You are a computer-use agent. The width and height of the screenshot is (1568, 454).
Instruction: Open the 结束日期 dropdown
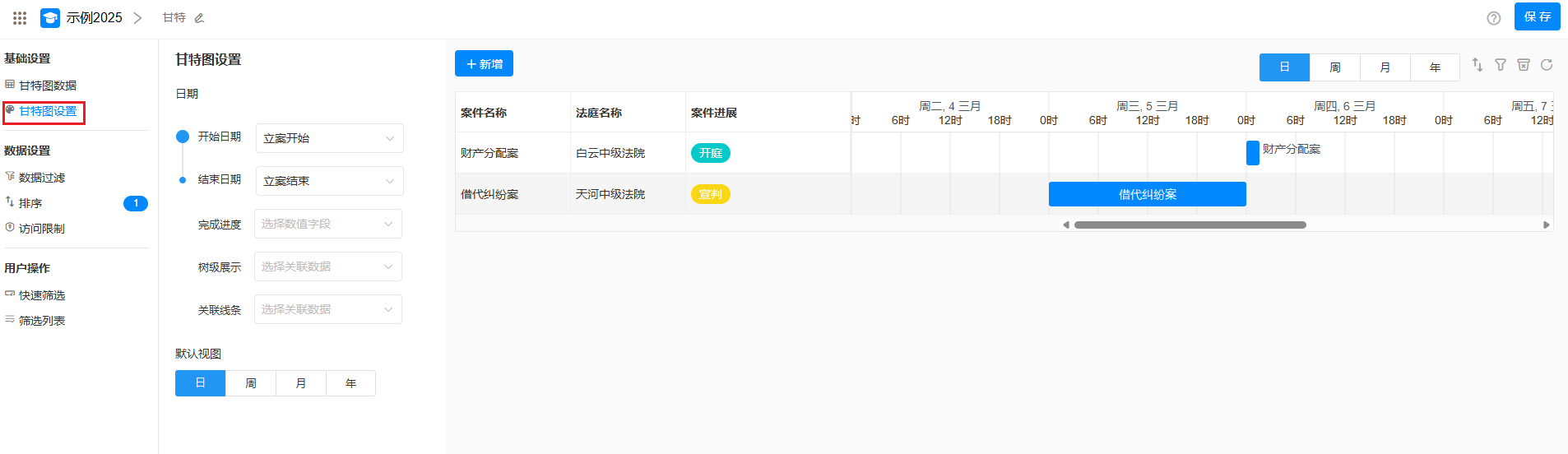[329, 181]
